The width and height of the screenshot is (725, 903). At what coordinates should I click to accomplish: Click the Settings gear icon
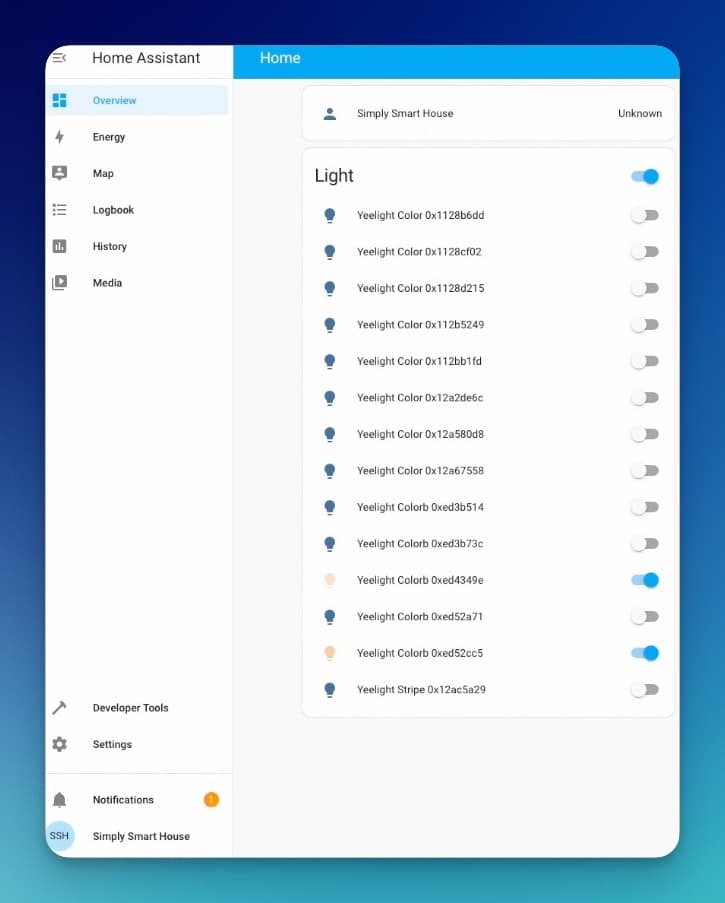click(59, 744)
